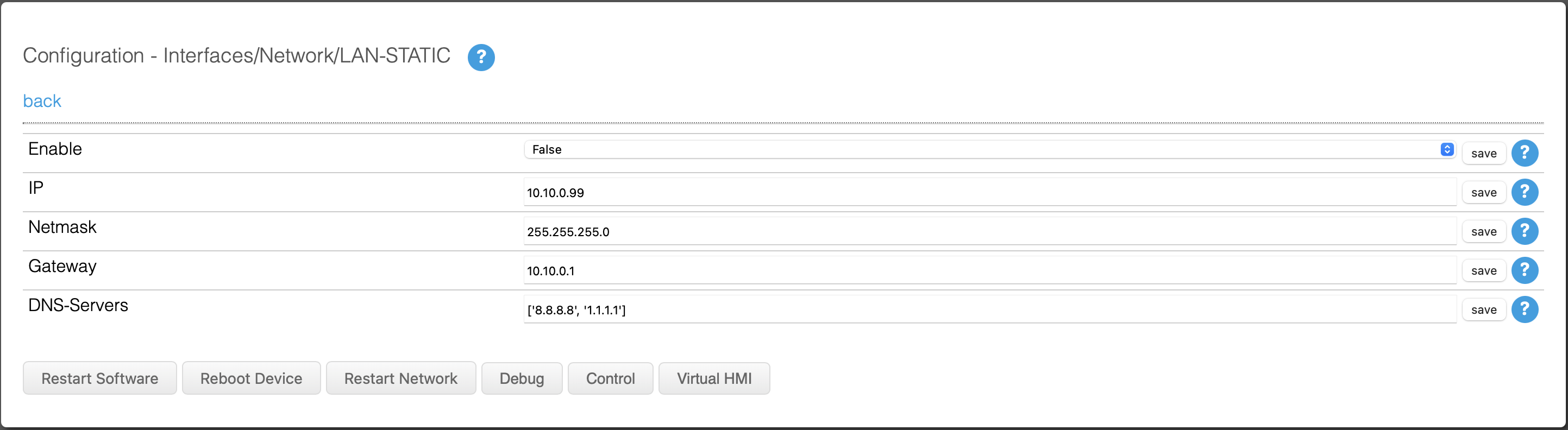This screenshot has width=1568, height=430.
Task: Go back via the back link
Action: click(x=42, y=101)
